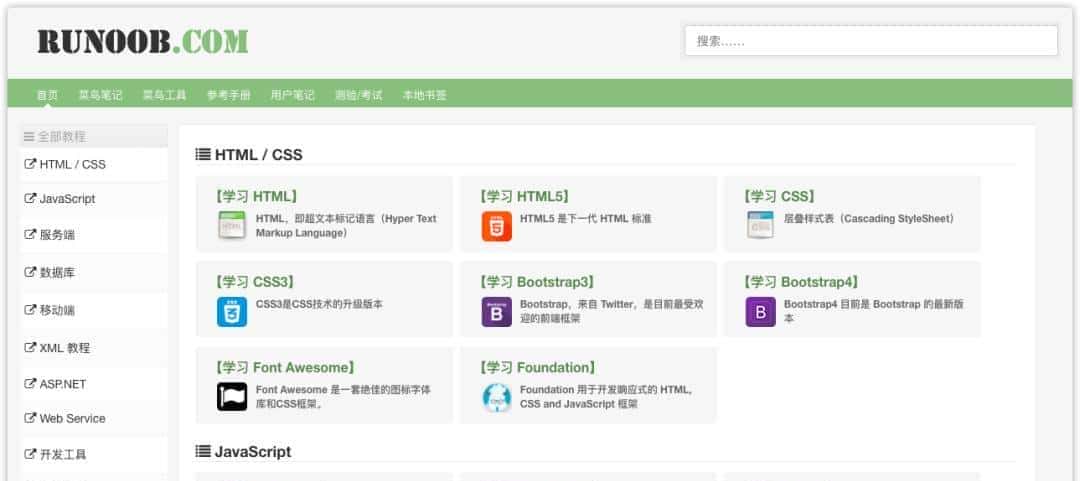The image size is (1080, 481).
Task: Click 'Hyper Text Markup Language' description text
Action: pos(346,226)
